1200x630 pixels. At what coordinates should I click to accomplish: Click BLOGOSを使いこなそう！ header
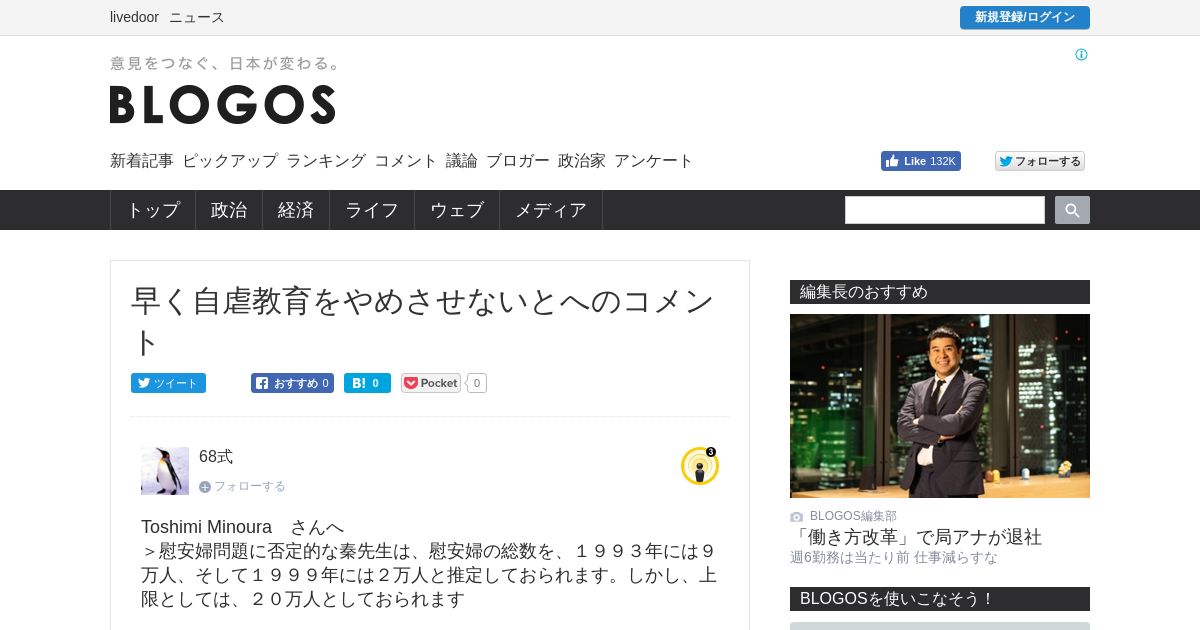point(940,599)
